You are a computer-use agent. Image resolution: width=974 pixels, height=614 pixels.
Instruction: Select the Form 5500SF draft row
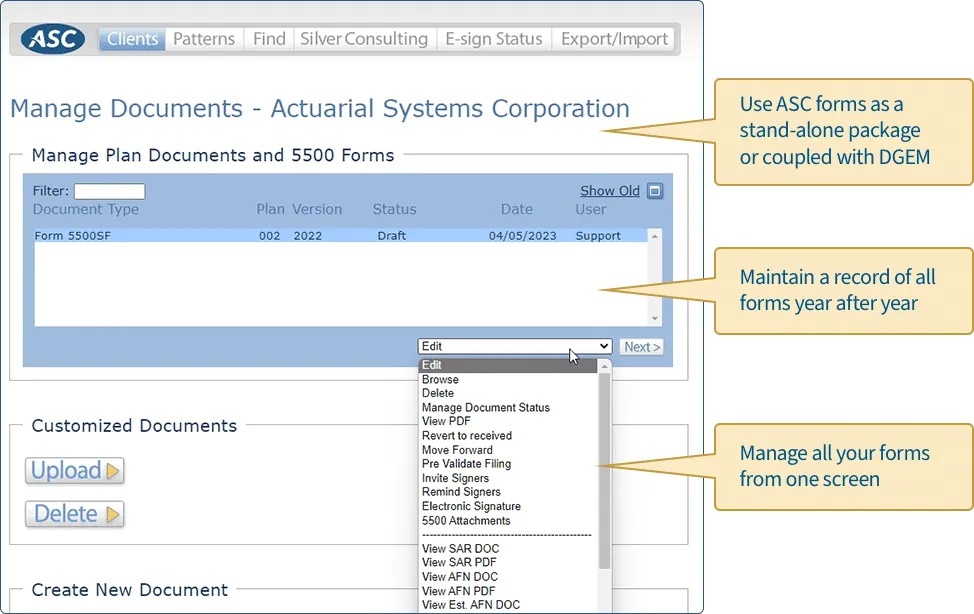(x=300, y=234)
